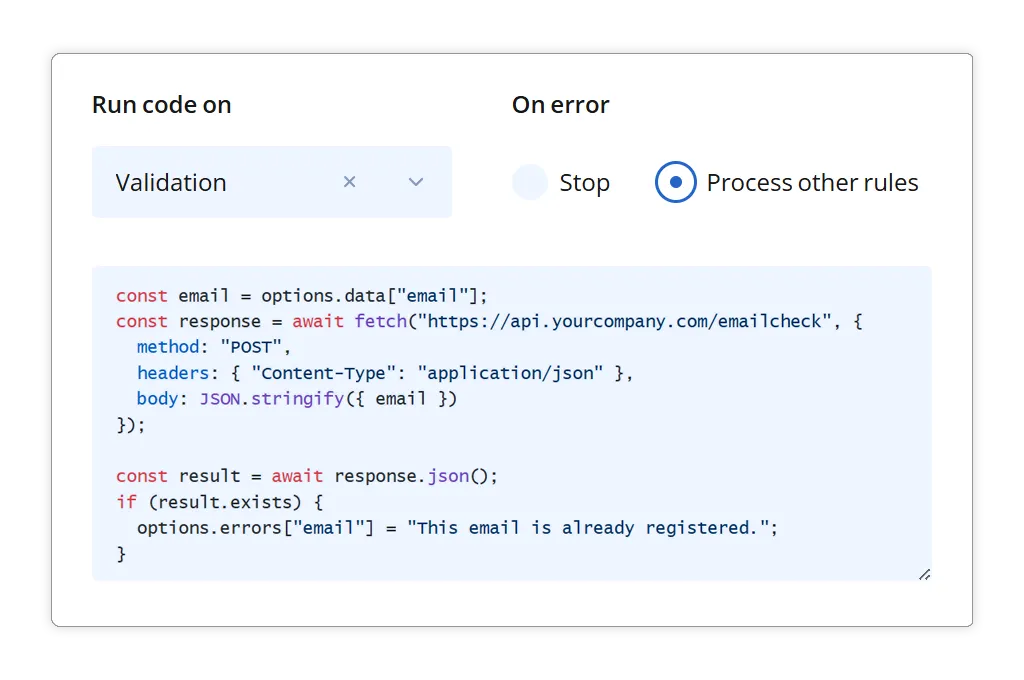
Task: Click the line 'const email = options.data["email"];'
Action: tap(302, 296)
